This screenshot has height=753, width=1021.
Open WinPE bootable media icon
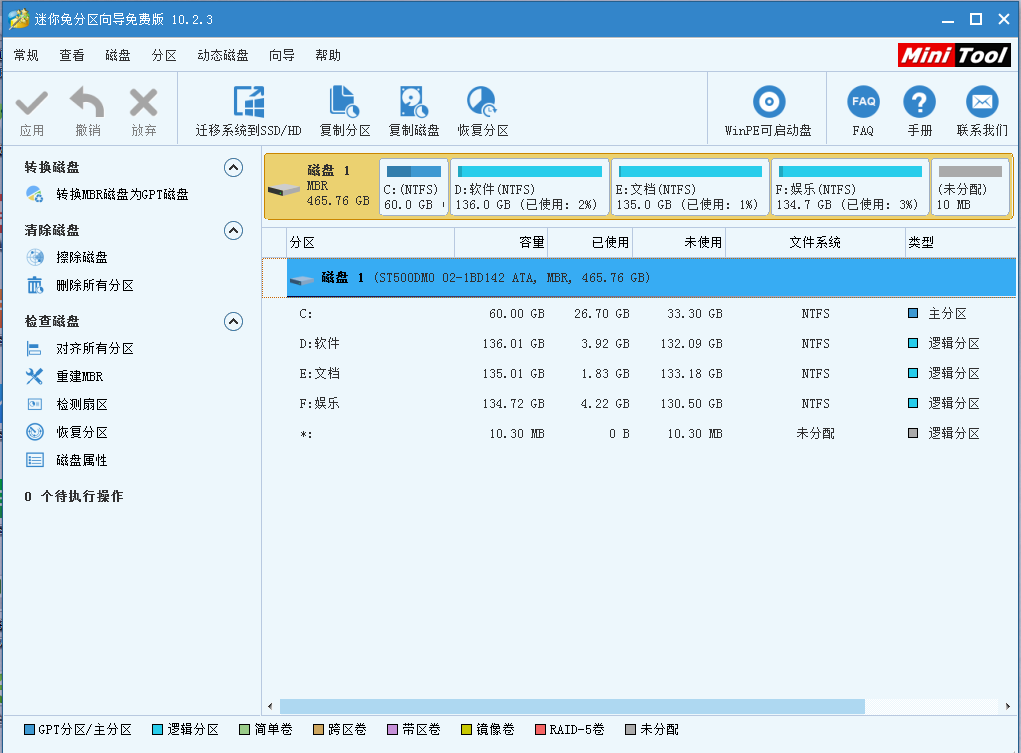[x=769, y=102]
